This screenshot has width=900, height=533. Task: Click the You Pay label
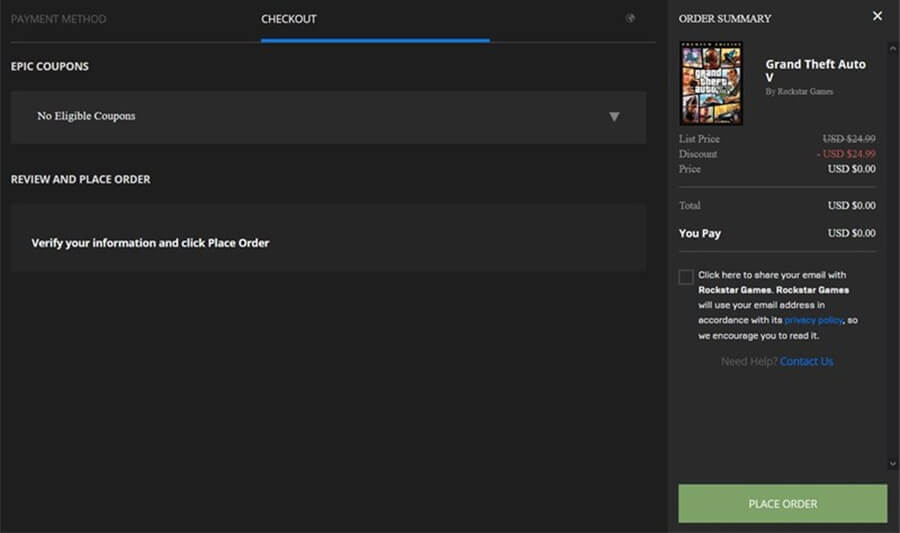(x=700, y=234)
